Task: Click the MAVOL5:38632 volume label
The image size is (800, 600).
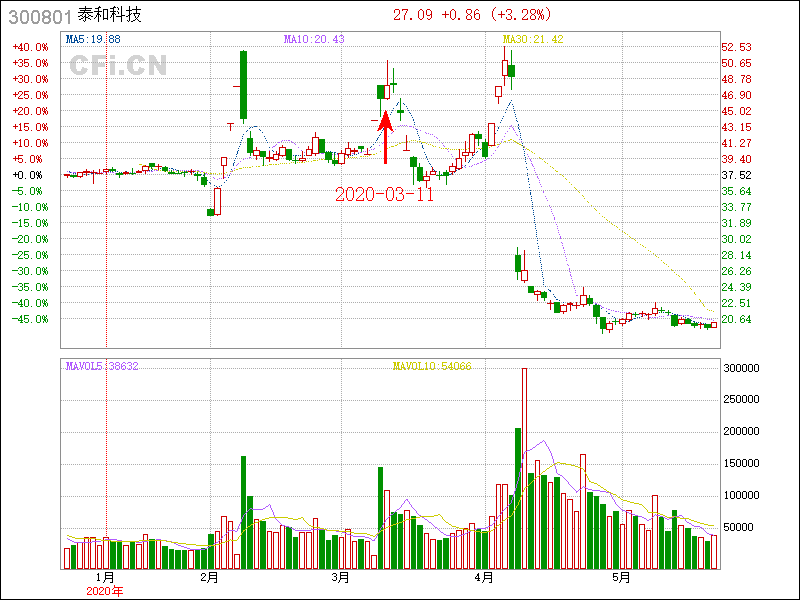Action: tap(102, 366)
